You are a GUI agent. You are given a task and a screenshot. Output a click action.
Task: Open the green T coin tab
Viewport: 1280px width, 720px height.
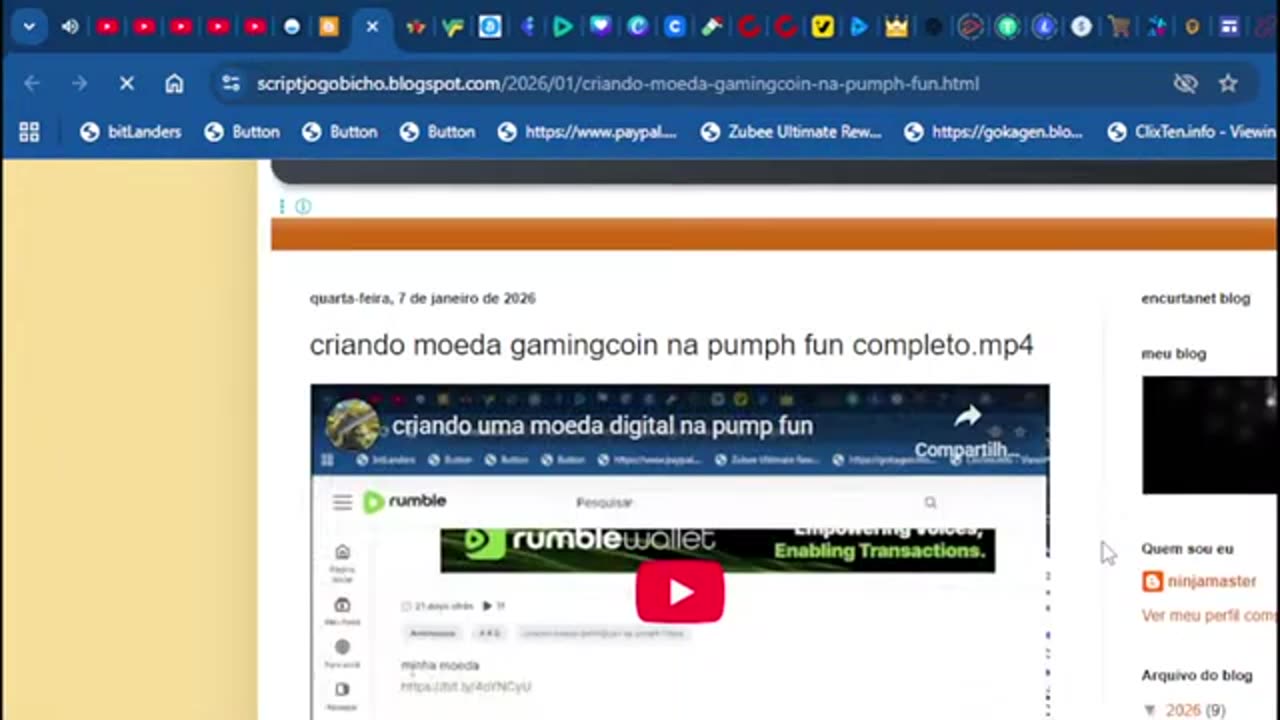pos(1007,27)
